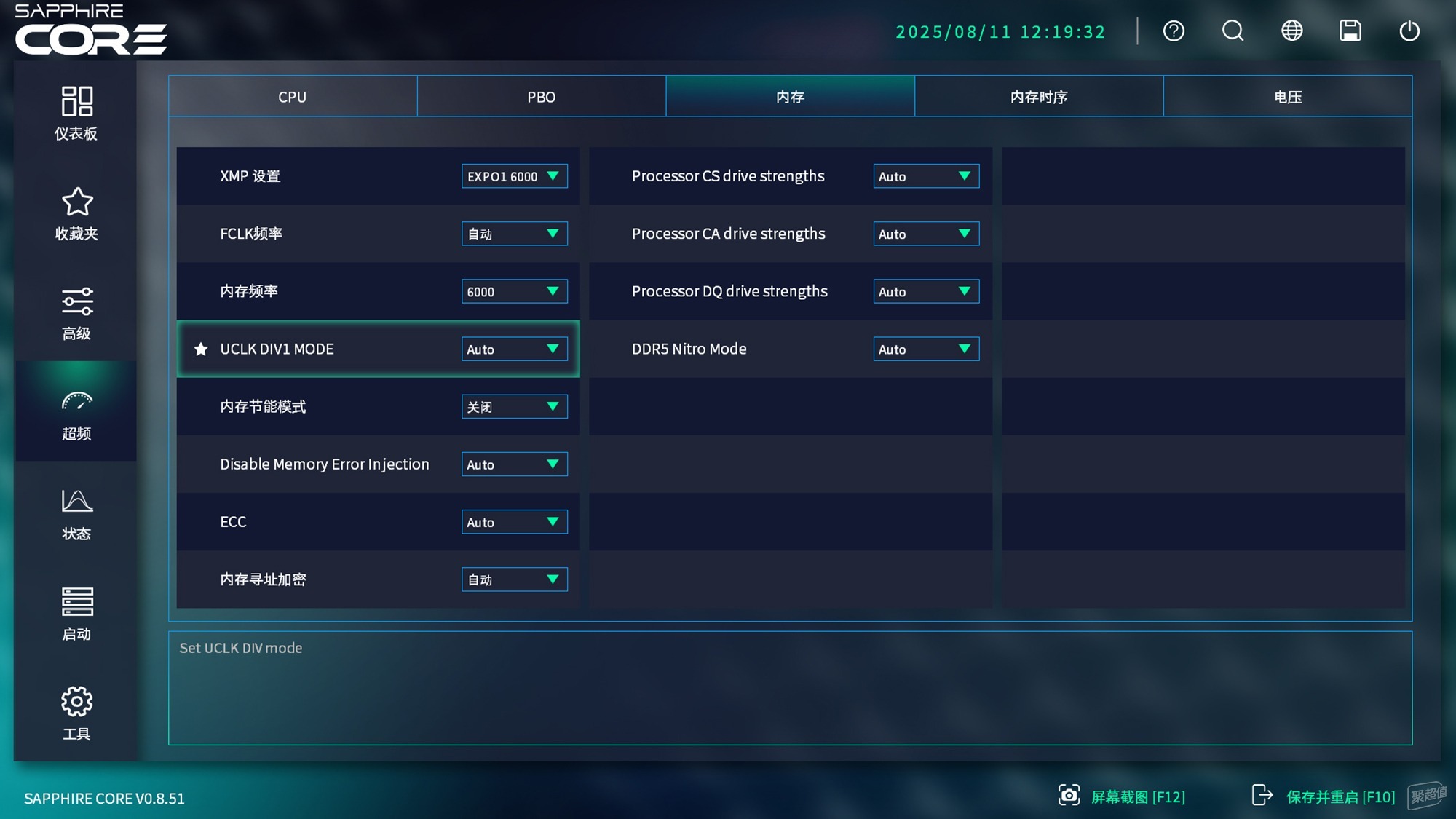The width and height of the screenshot is (1456, 819).
Task: Open the Favorites (收藏夹) star section
Action: point(76,213)
